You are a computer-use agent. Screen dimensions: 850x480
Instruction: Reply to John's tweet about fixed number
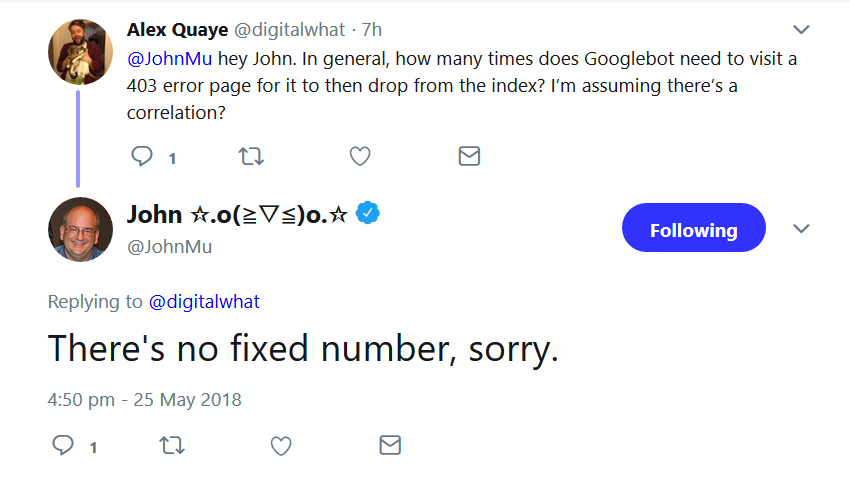click(x=64, y=445)
